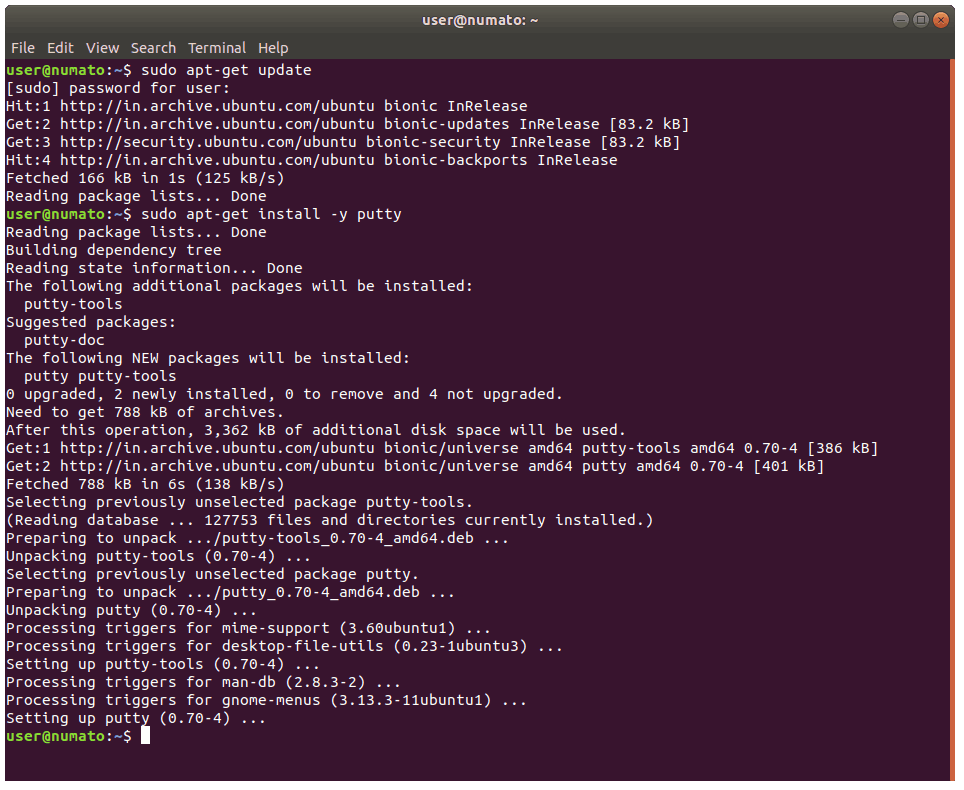Close the terminal window

tap(941, 19)
